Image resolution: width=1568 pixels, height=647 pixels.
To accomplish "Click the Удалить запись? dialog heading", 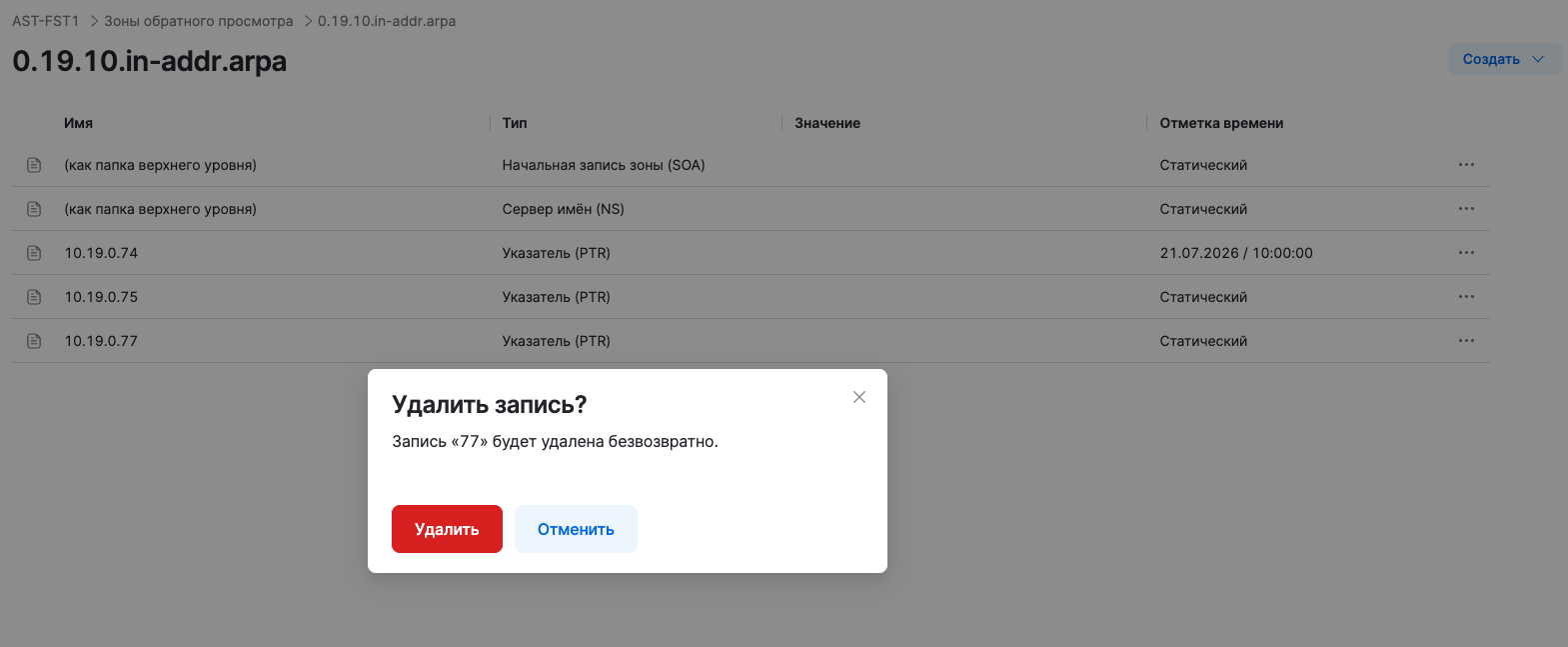I will (x=489, y=404).
